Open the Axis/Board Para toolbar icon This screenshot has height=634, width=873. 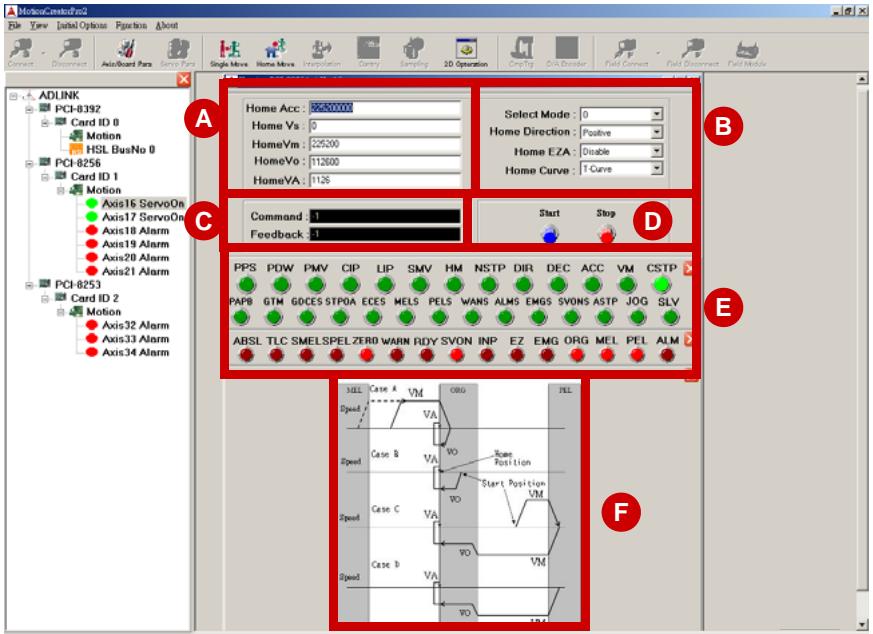pyautogui.click(x=127, y=52)
